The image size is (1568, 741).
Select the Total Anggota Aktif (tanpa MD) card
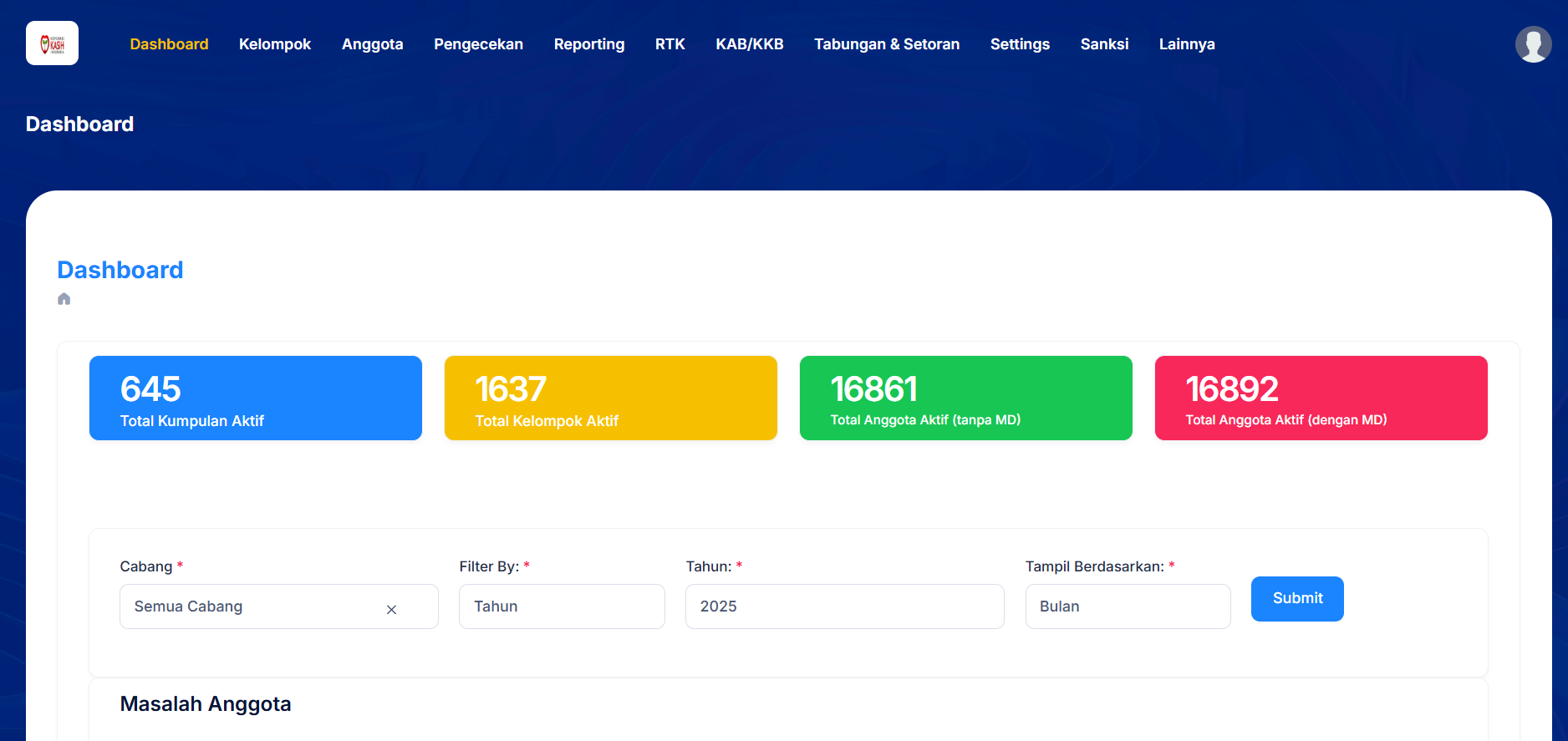[966, 398]
